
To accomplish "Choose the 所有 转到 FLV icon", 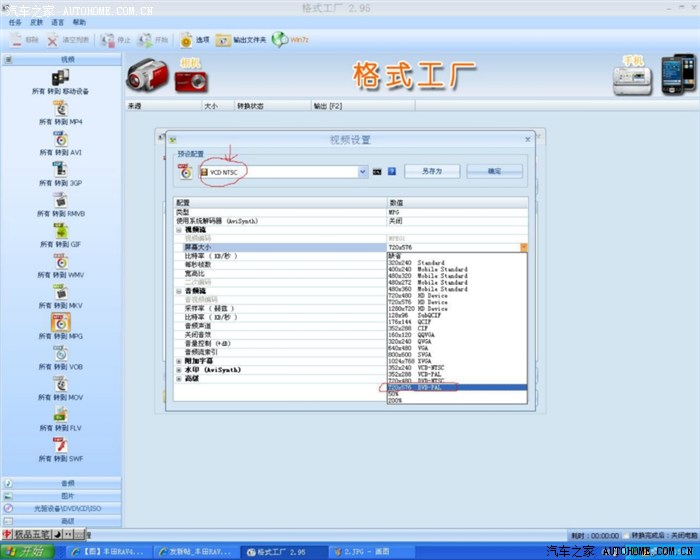I will 60,414.
